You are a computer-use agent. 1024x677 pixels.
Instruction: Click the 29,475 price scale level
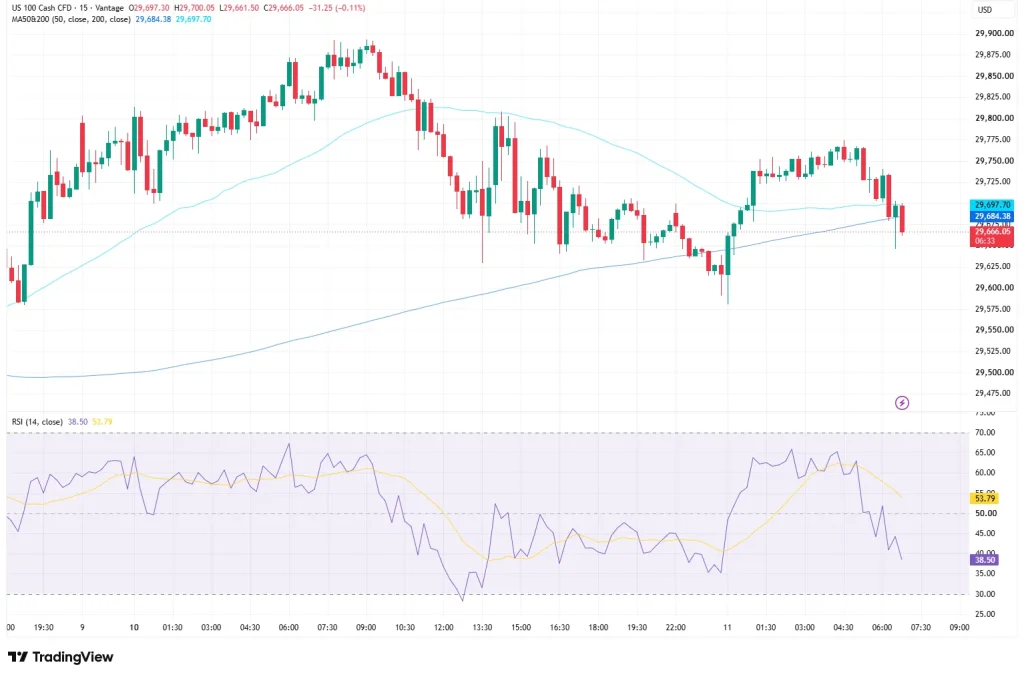click(x=994, y=393)
